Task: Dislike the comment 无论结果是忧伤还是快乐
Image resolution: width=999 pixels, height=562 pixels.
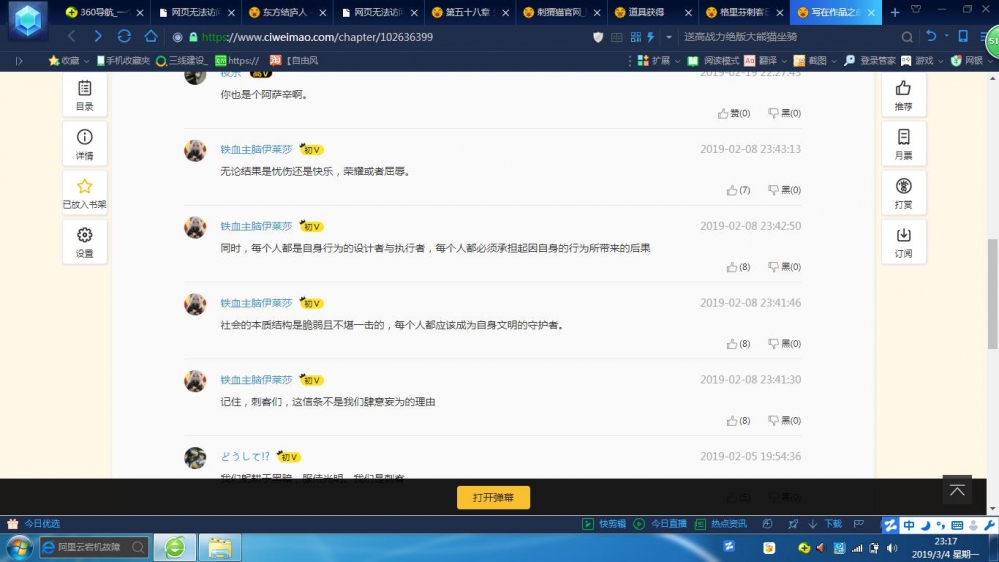Action: [784, 190]
